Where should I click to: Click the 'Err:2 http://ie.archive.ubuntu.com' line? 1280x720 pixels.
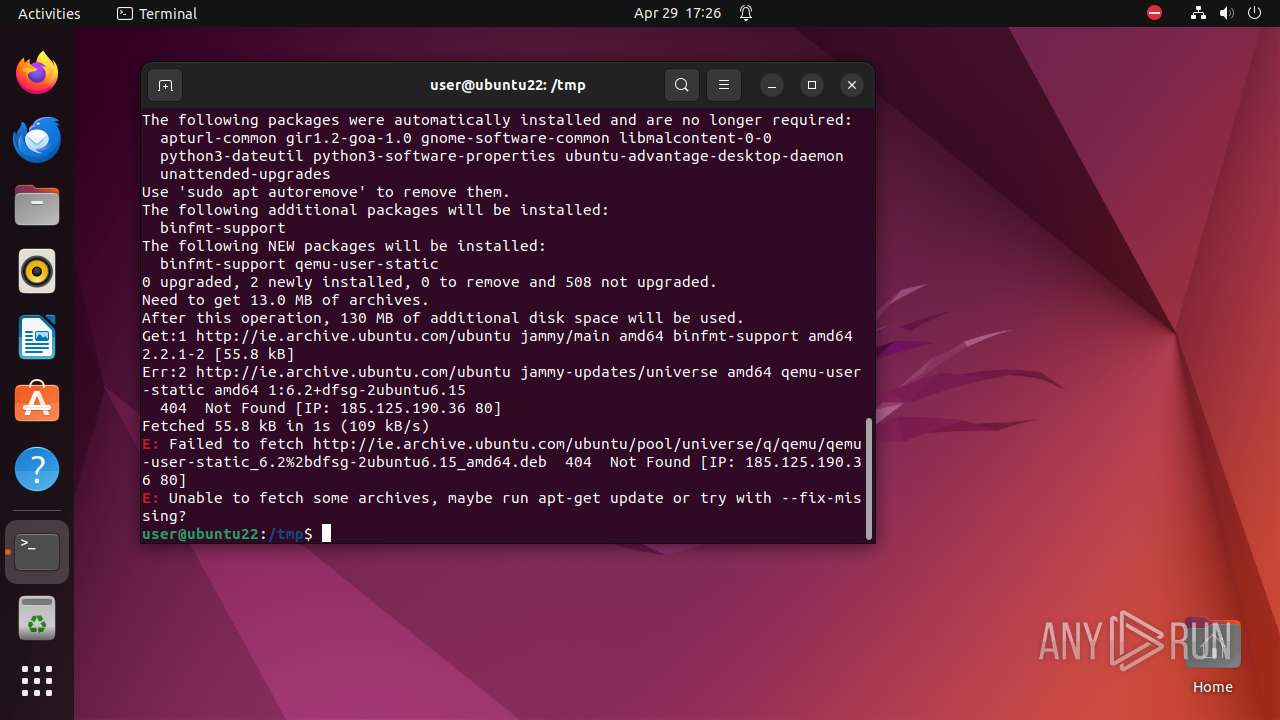[501, 381]
